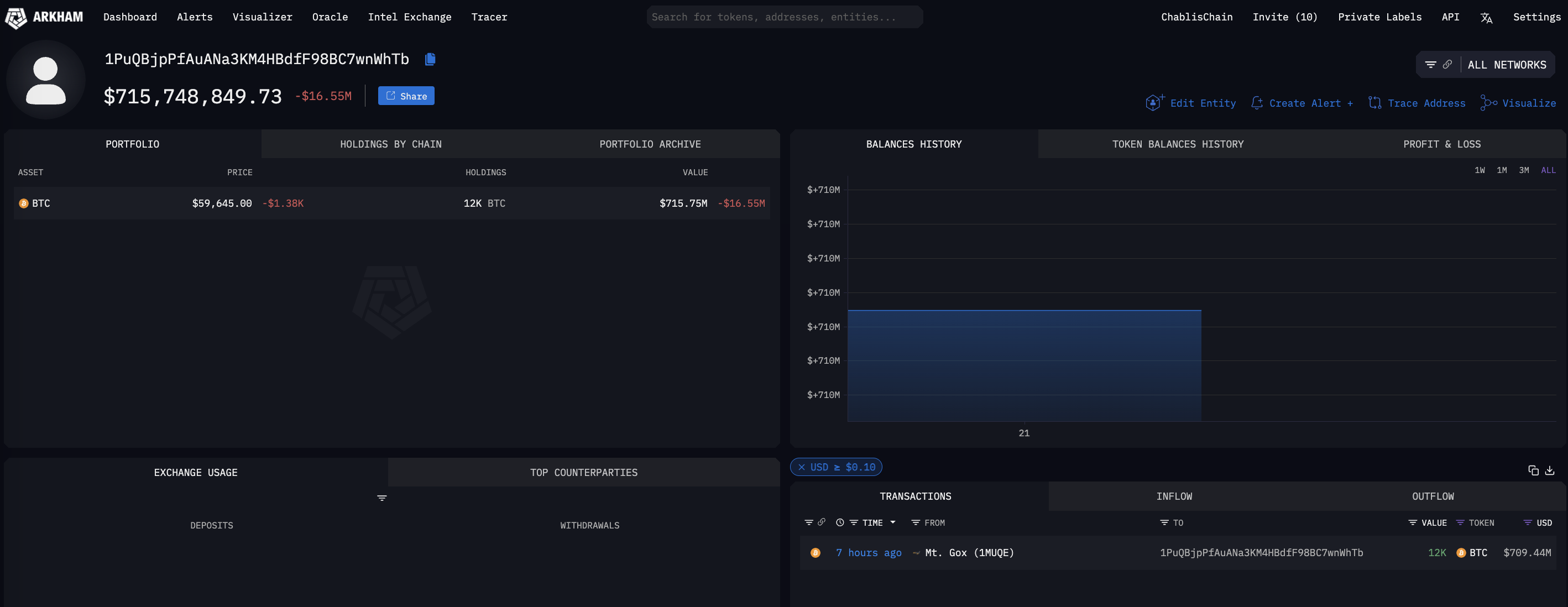Open Intel Exchange in the top navigation
The height and width of the screenshot is (607, 1568).
click(410, 17)
